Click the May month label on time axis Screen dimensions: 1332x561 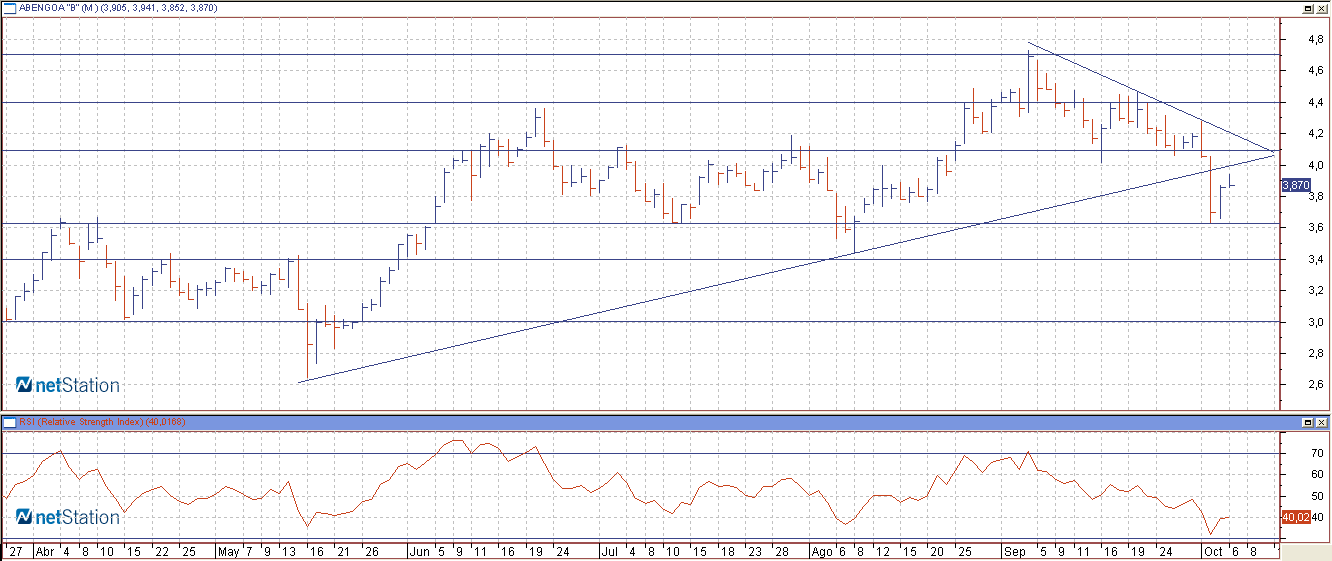[229, 551]
